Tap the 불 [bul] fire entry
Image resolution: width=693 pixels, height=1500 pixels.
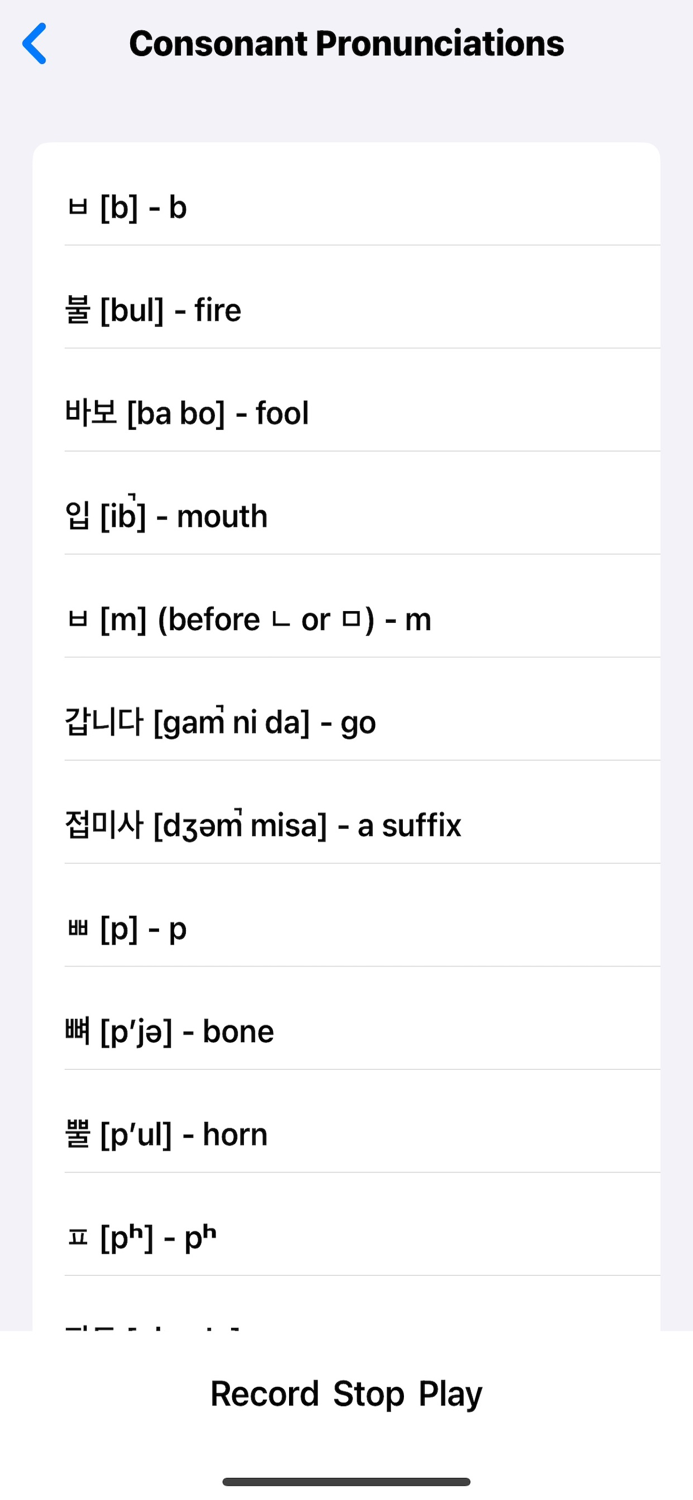coord(346,310)
